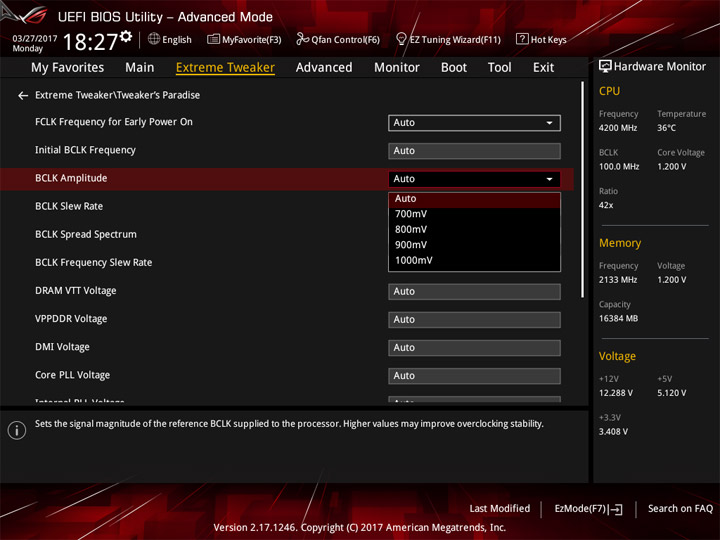The image size is (720, 540).
Task: Click +5V reading 5.120 V
Action: (x=671, y=393)
